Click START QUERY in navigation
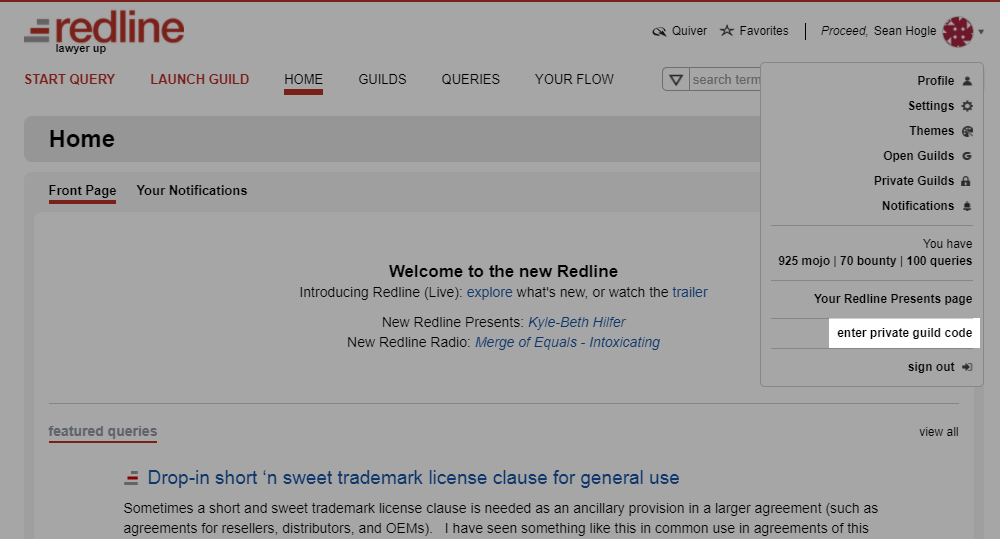Screen dimensions: 1000x539 tap(70, 80)
